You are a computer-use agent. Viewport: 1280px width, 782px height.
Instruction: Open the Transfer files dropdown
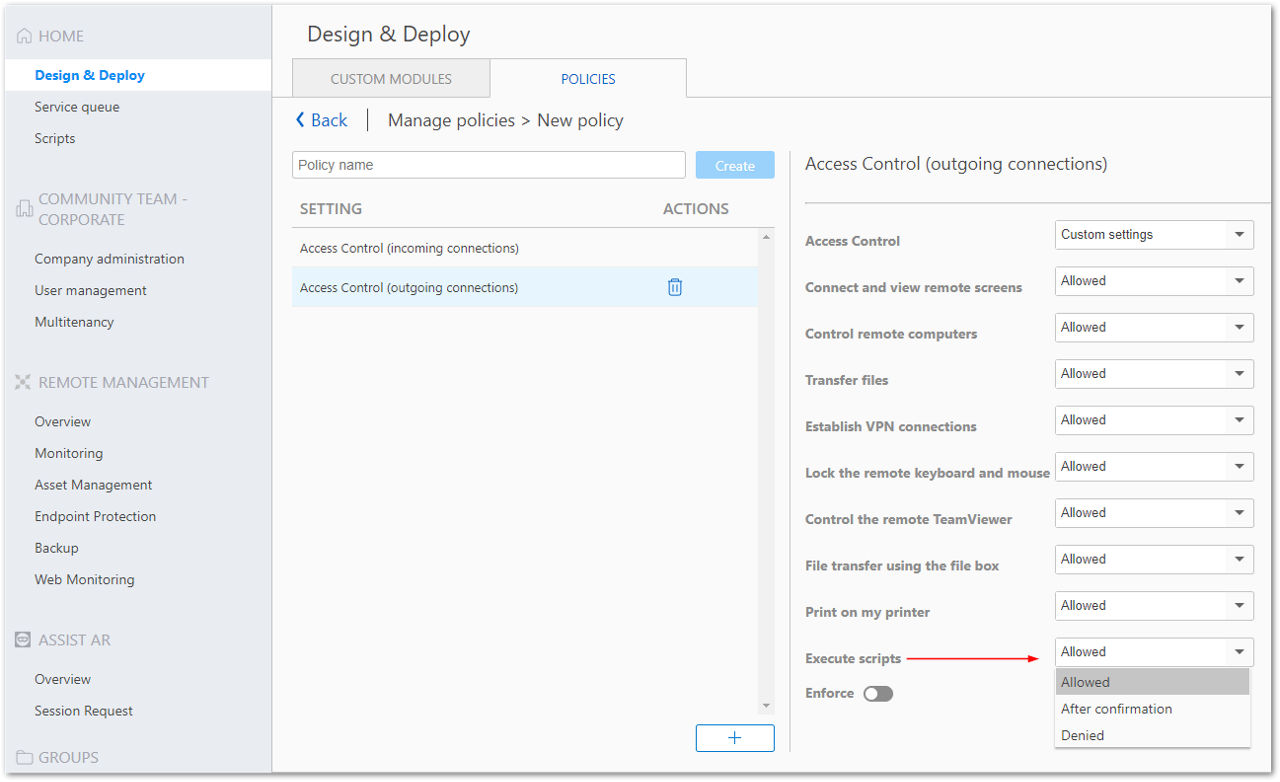point(1154,374)
